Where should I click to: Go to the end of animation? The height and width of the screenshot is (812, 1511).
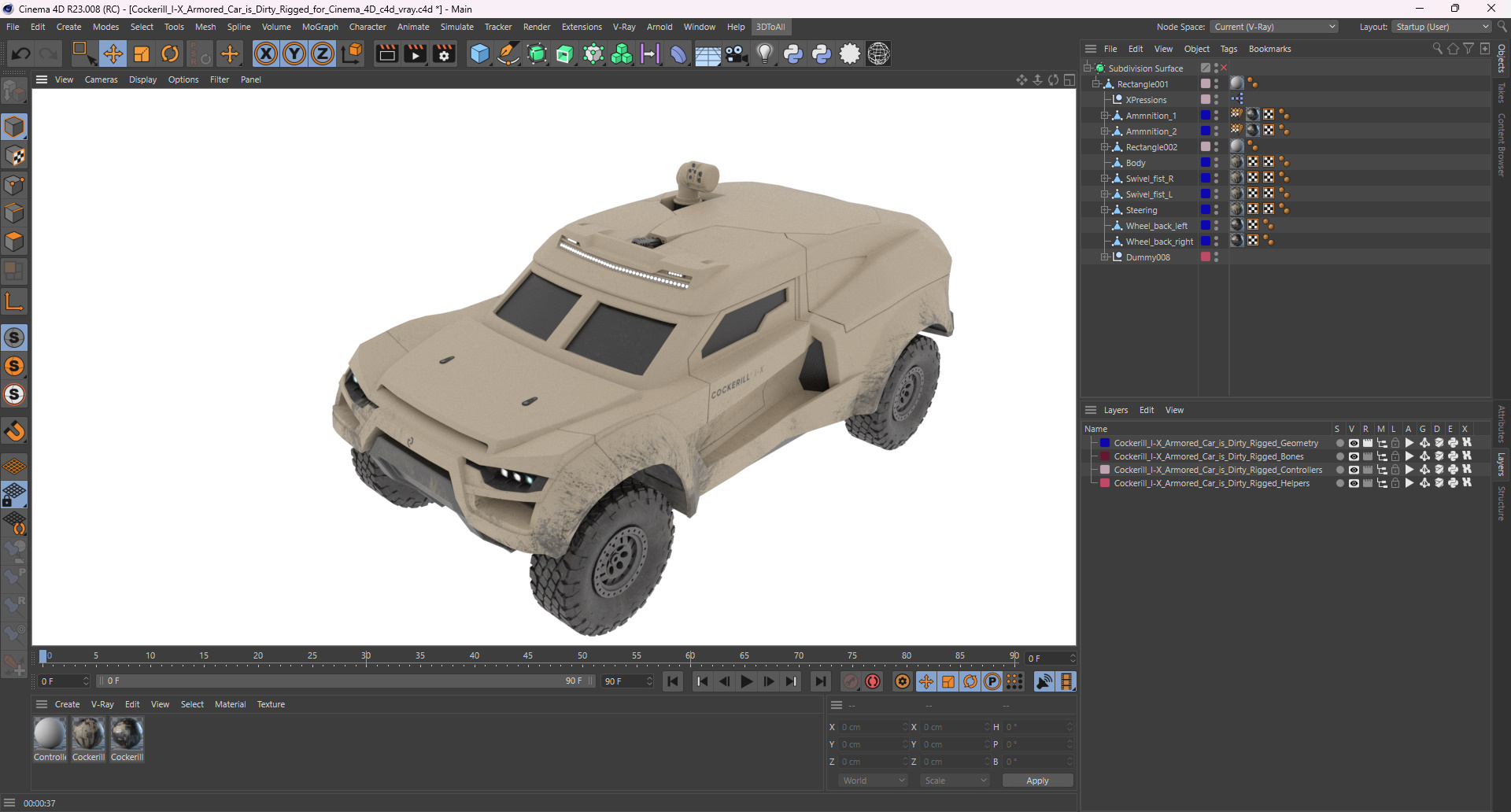[x=821, y=681]
